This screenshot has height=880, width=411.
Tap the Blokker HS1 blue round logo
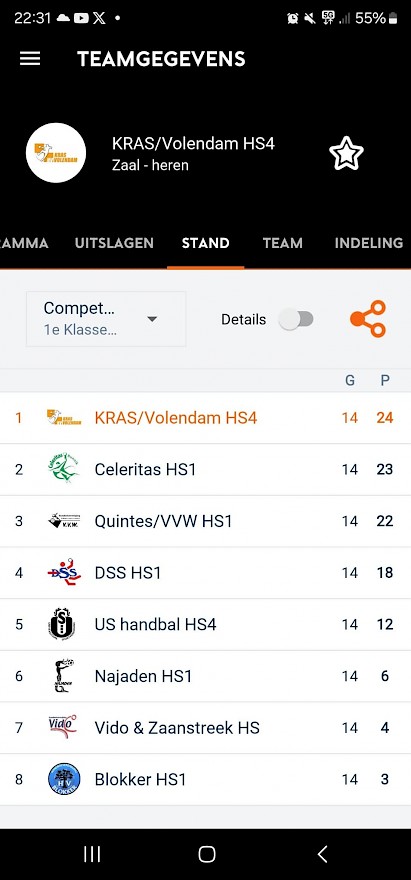[x=63, y=779]
